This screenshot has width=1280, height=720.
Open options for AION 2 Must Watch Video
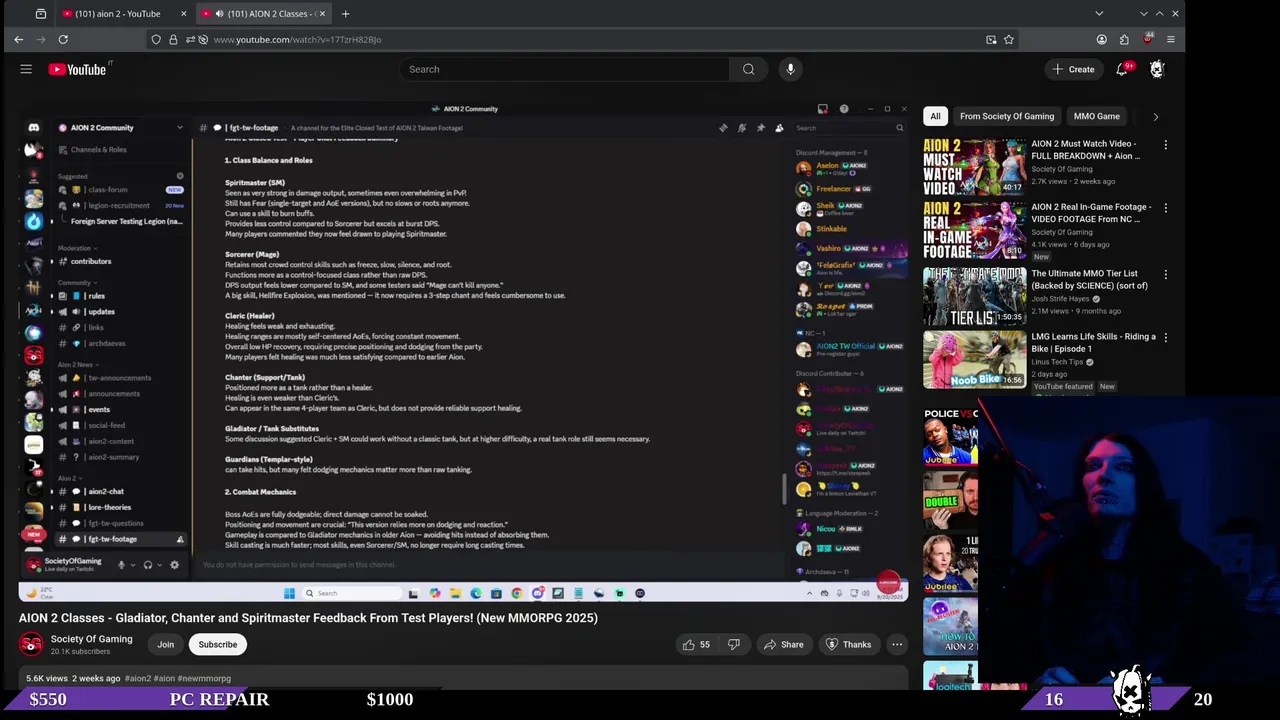(1166, 145)
